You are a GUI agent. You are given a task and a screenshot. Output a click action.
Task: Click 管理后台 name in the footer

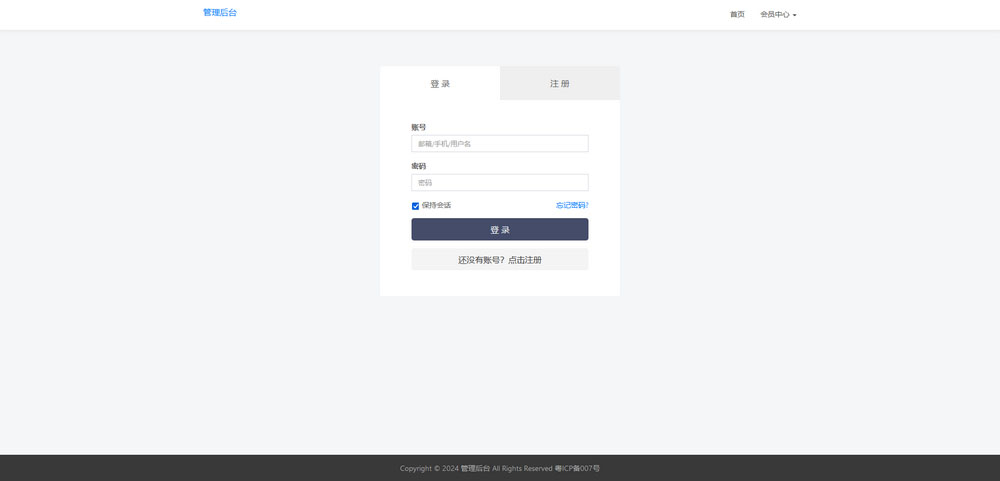475,468
